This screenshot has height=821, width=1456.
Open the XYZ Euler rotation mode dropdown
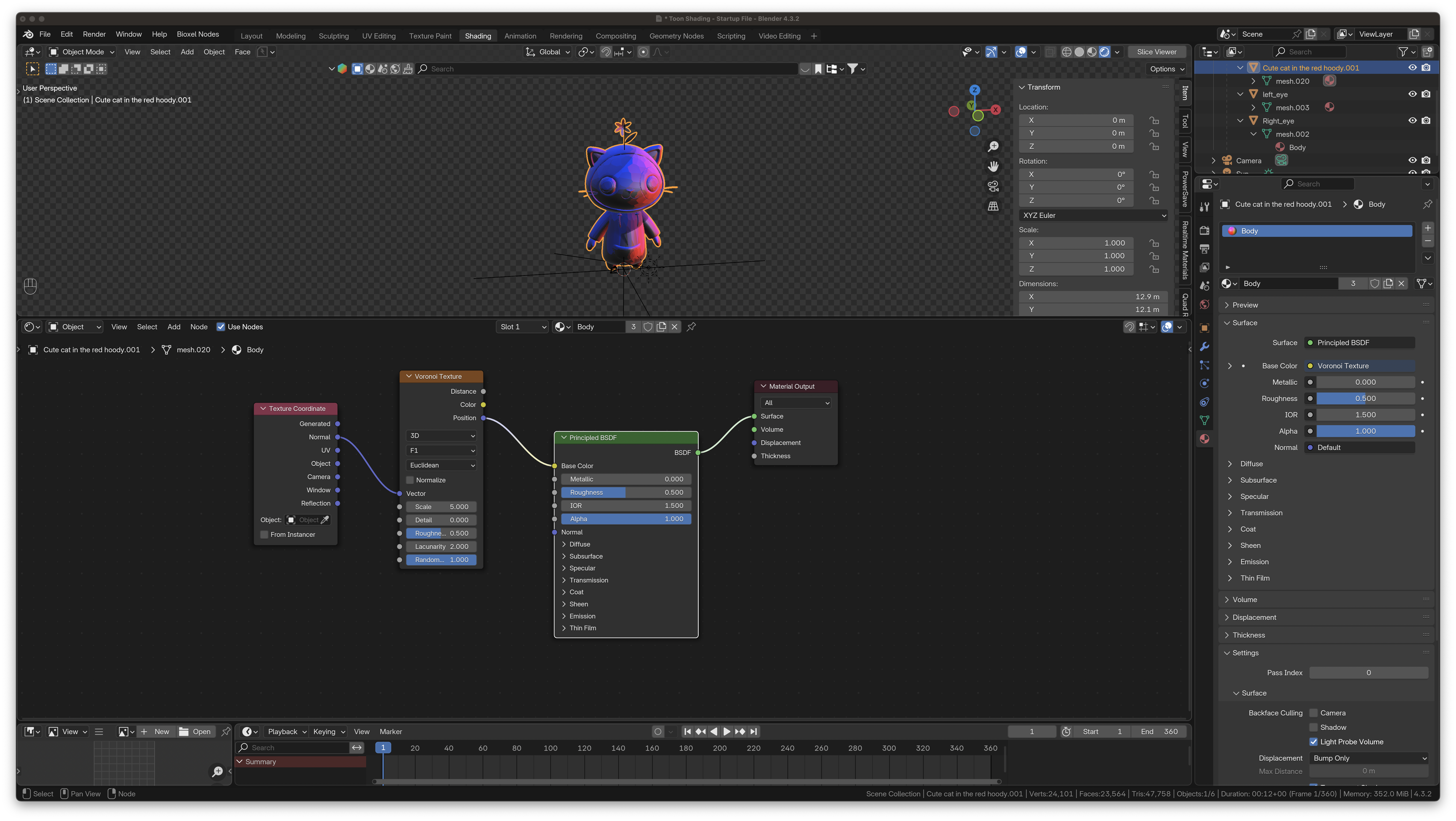[1093, 215]
